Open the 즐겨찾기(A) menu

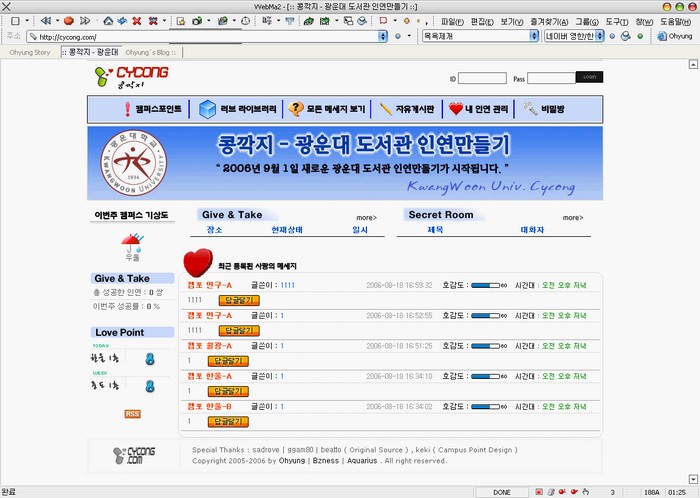(549, 21)
